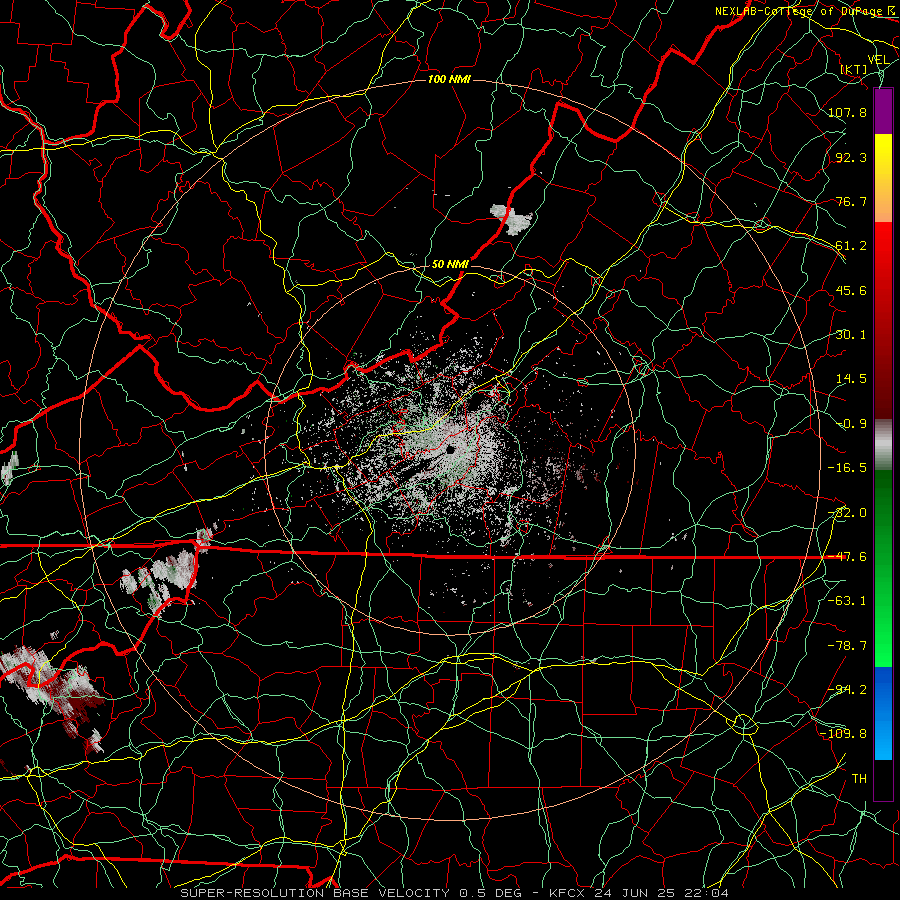Viewport: 900px width, 900px height.
Task: Select the -63.1 scale value
Action: pyautogui.click(x=847, y=601)
